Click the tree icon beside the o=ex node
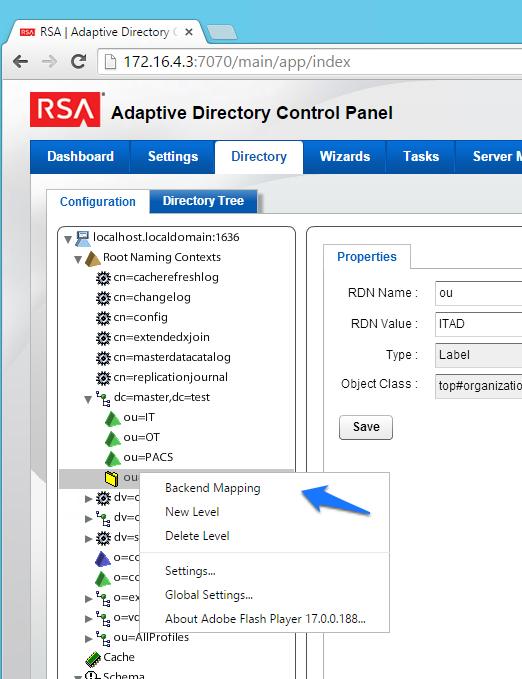Screen dimensions: 522x679 103,598
